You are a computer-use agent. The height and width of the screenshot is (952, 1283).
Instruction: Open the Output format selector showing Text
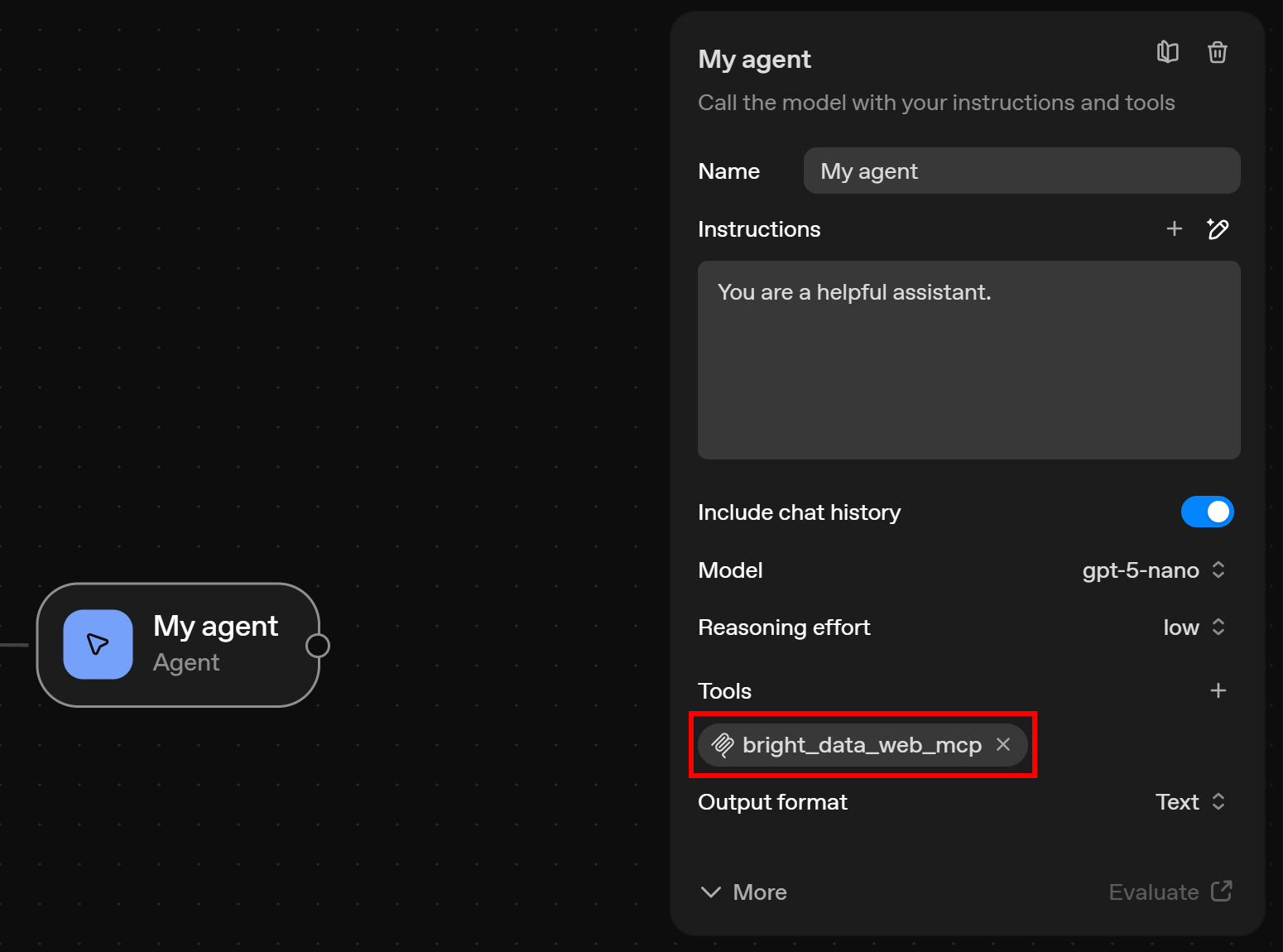point(1189,801)
